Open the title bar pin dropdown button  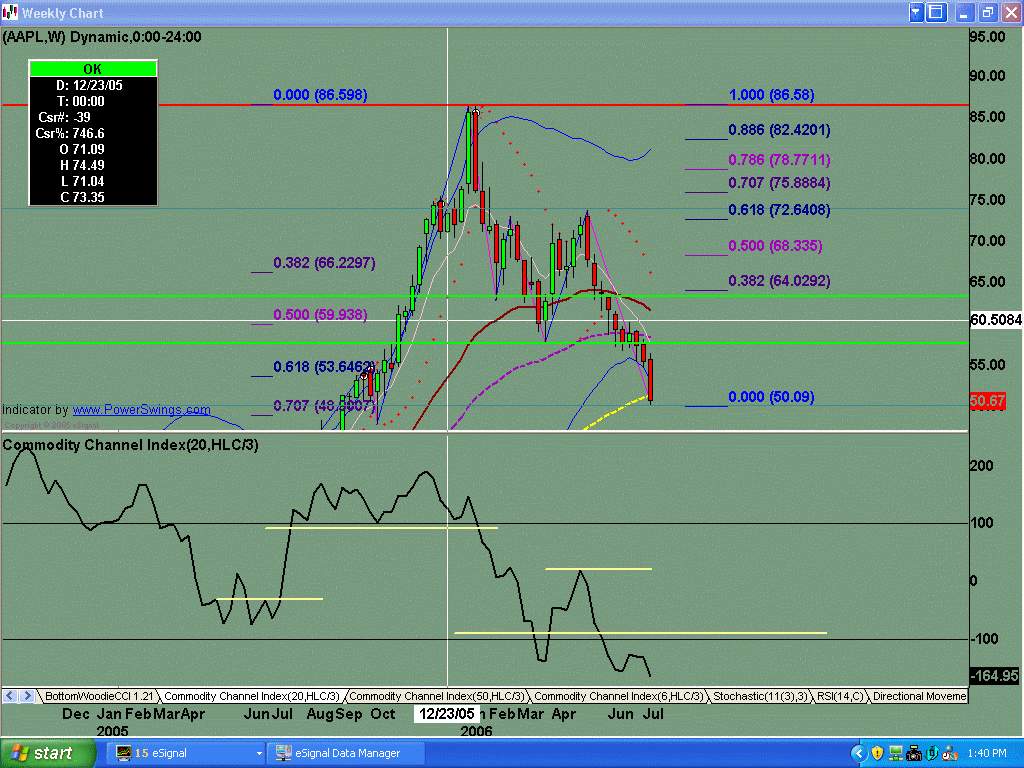coord(916,12)
